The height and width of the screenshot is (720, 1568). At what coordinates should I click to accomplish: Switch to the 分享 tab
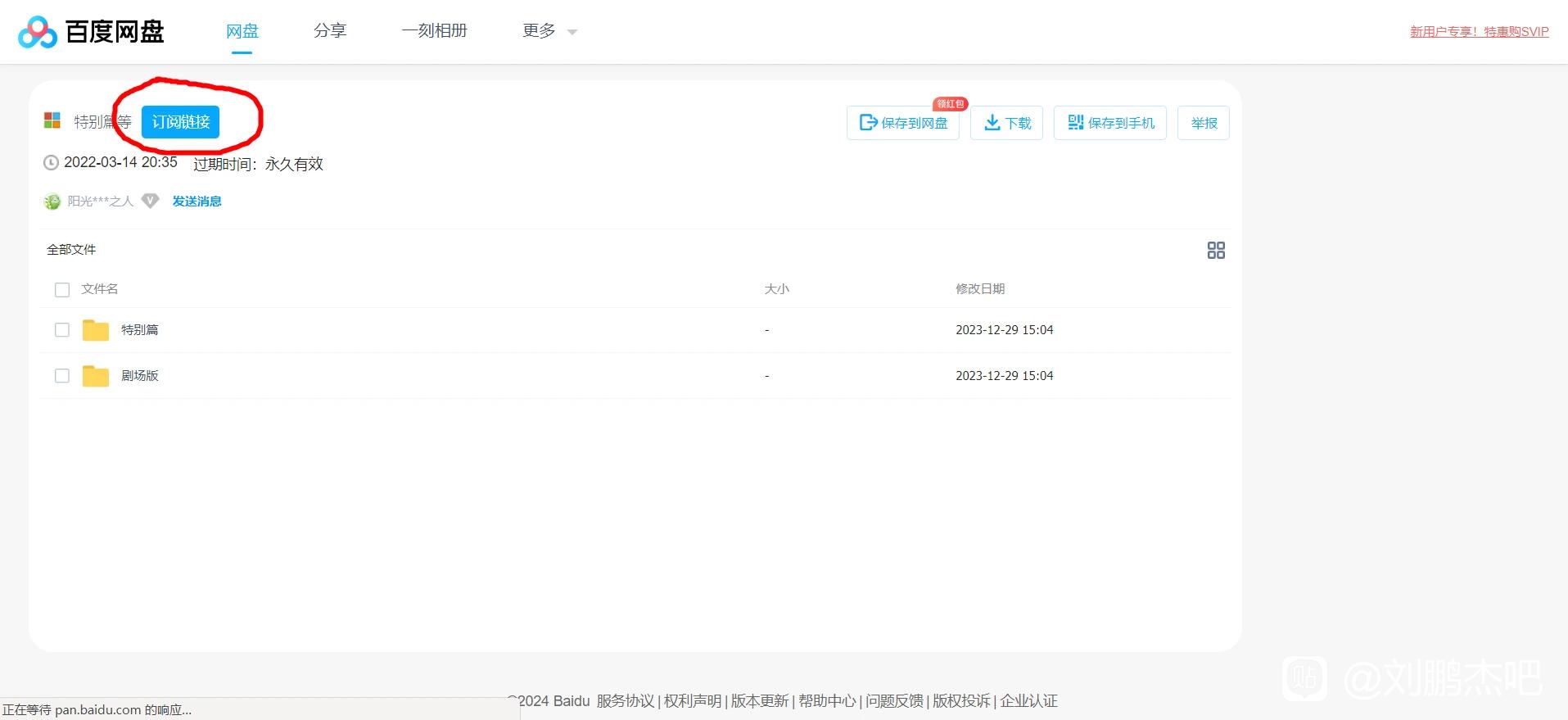330,31
